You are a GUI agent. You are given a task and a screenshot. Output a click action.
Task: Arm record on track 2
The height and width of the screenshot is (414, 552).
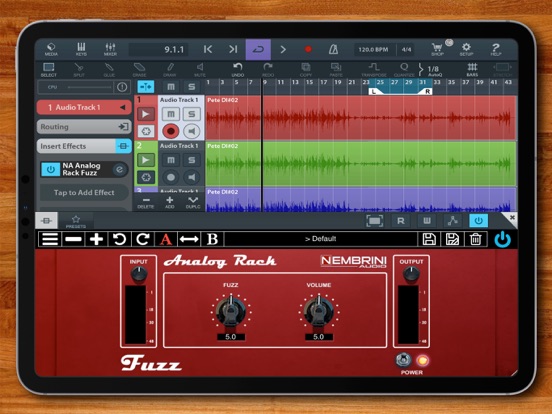click(x=171, y=177)
